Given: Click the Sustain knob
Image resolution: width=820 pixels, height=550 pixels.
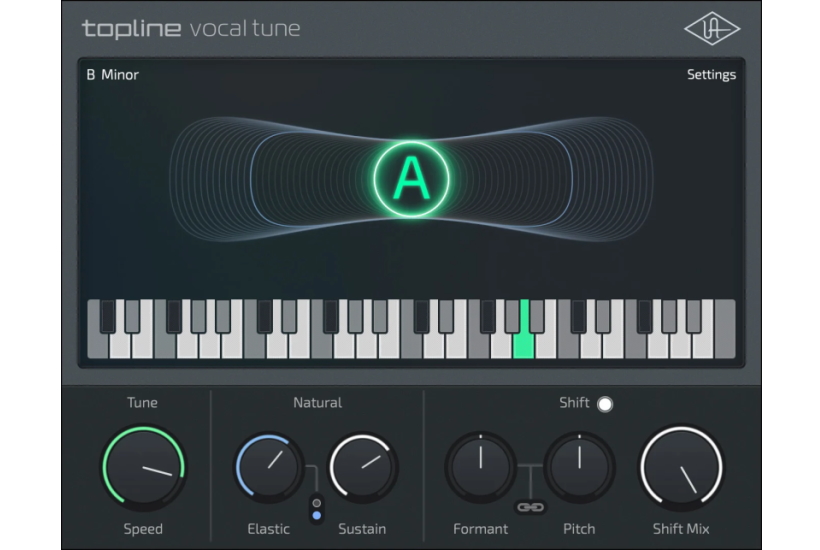Looking at the screenshot, I should pos(362,466).
